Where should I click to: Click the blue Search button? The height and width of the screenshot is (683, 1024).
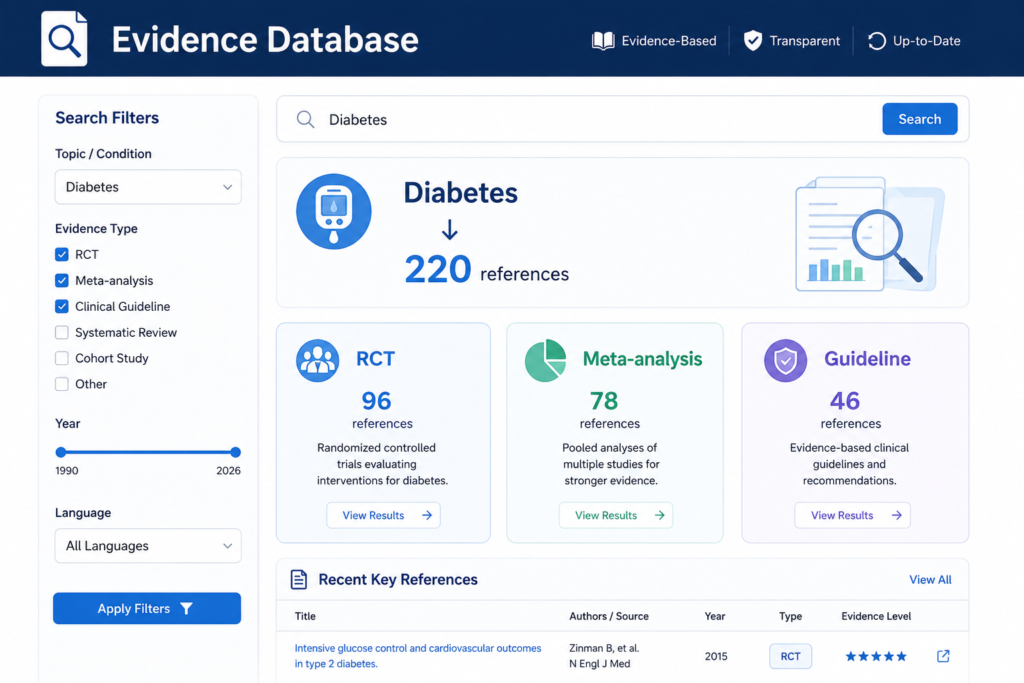(920, 119)
